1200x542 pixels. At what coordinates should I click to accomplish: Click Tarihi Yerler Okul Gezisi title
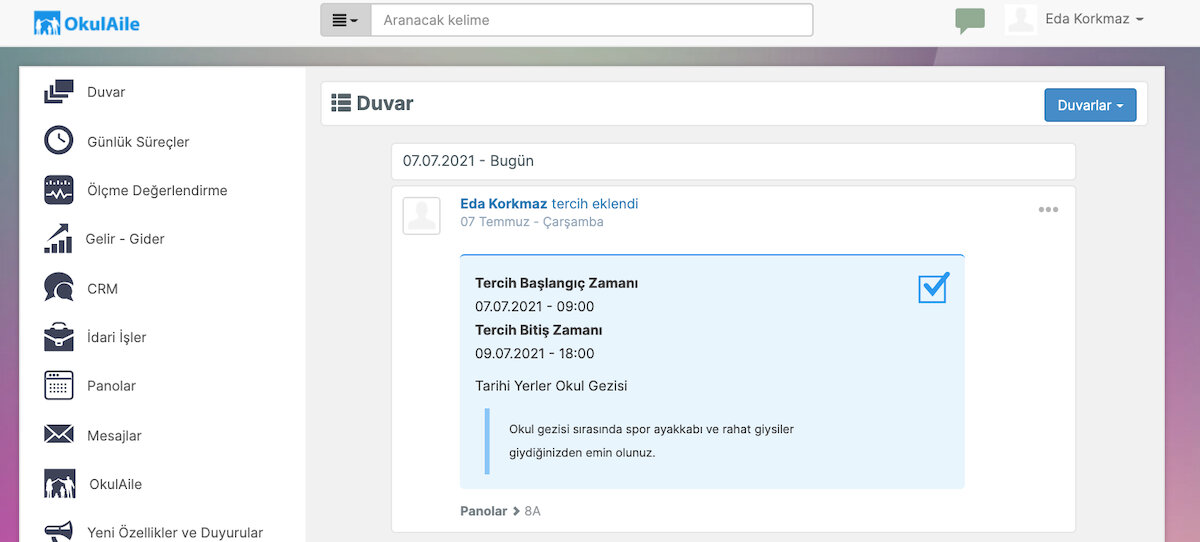(x=551, y=386)
